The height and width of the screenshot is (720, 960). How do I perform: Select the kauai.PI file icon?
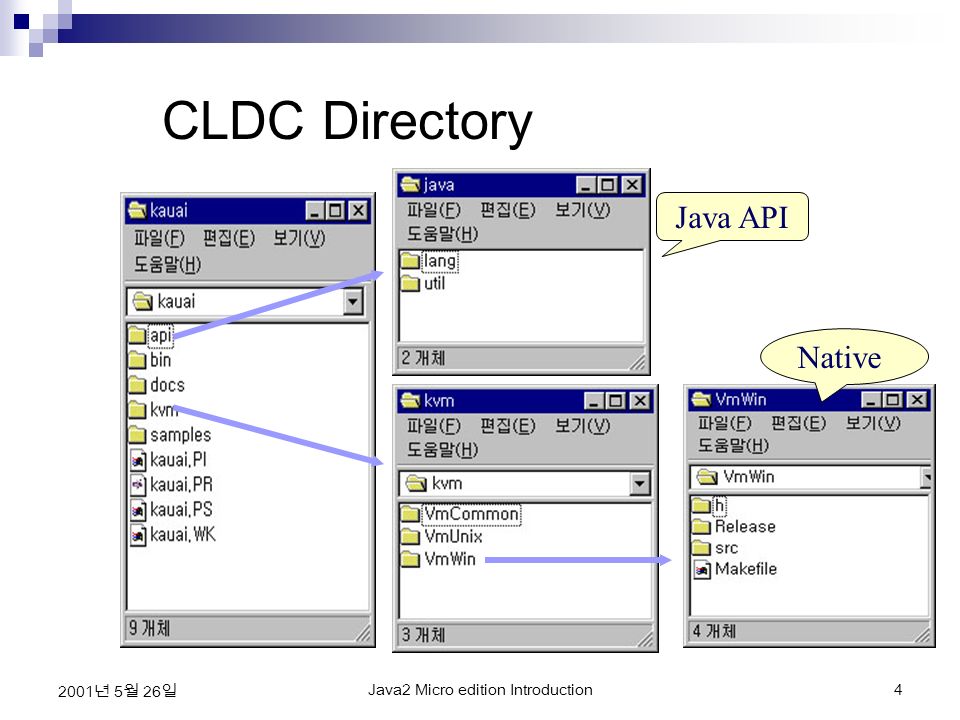(138, 460)
